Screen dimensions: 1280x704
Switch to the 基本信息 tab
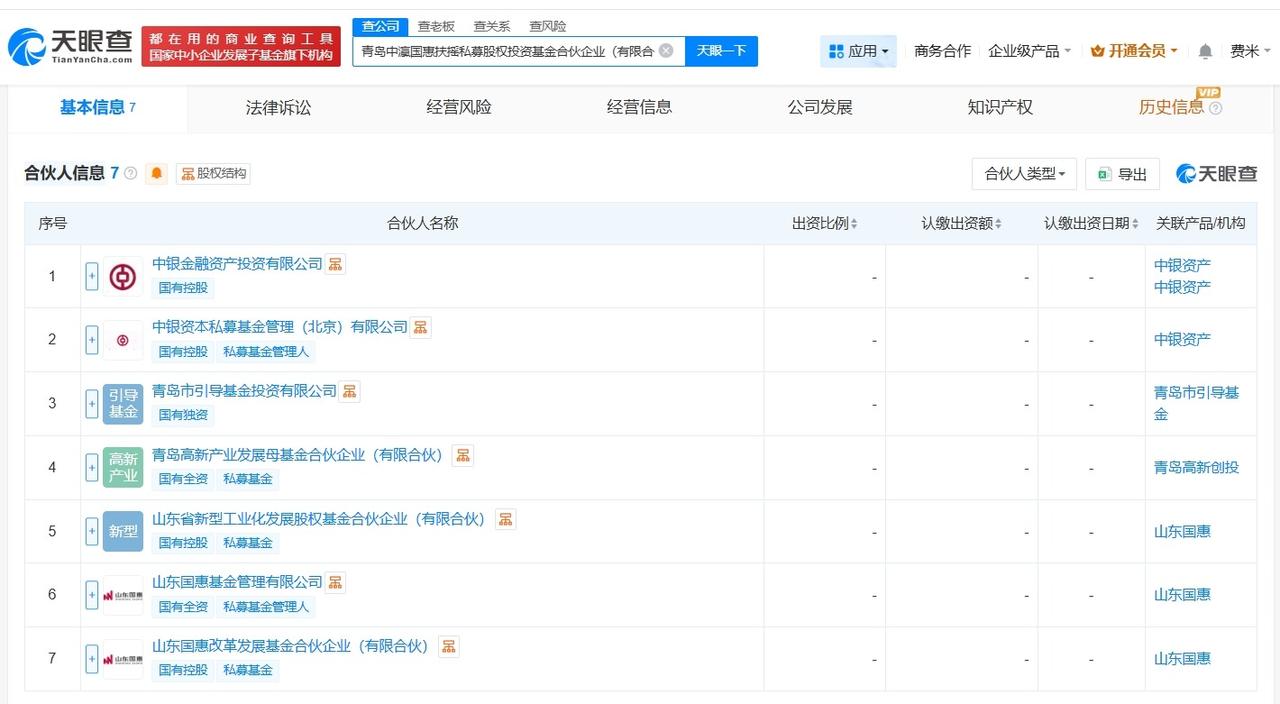[98, 108]
